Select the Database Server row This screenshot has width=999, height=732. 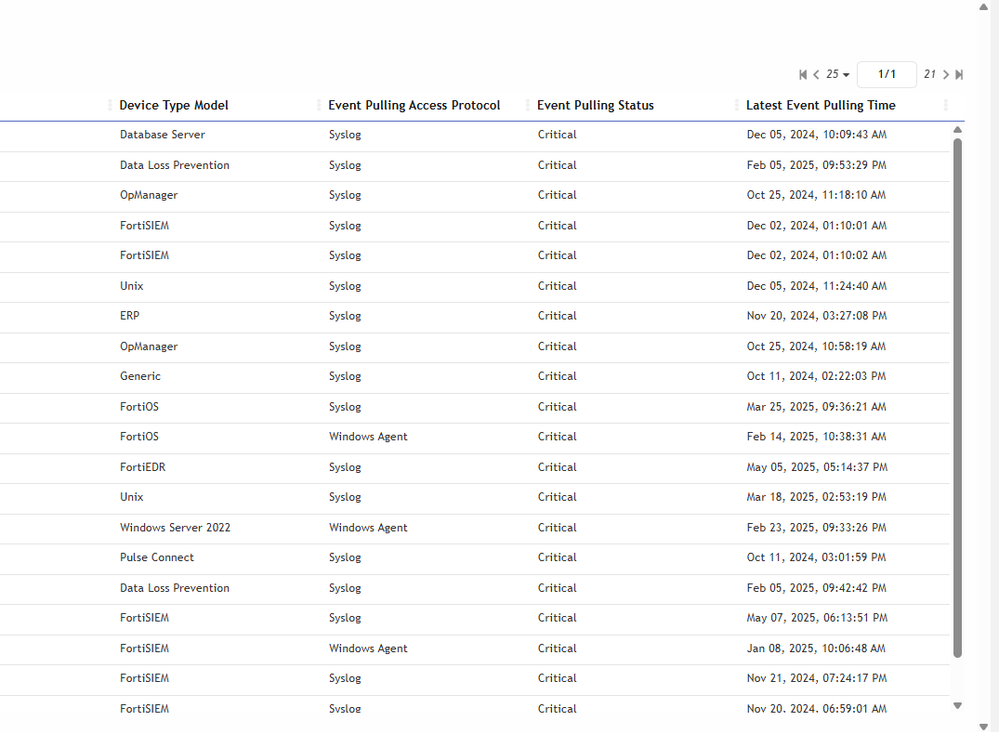(162, 135)
